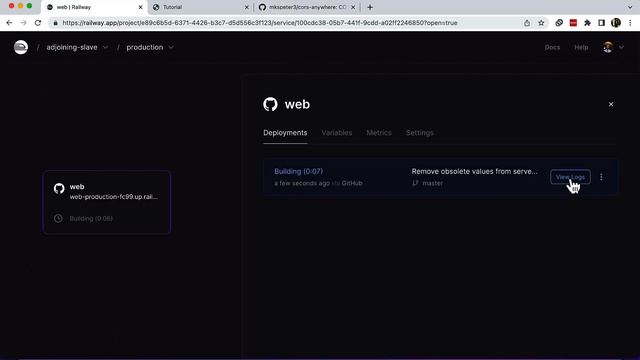Click the Building (0:06) text on card
The height and width of the screenshot is (360, 640).
pyautogui.click(x=91, y=218)
